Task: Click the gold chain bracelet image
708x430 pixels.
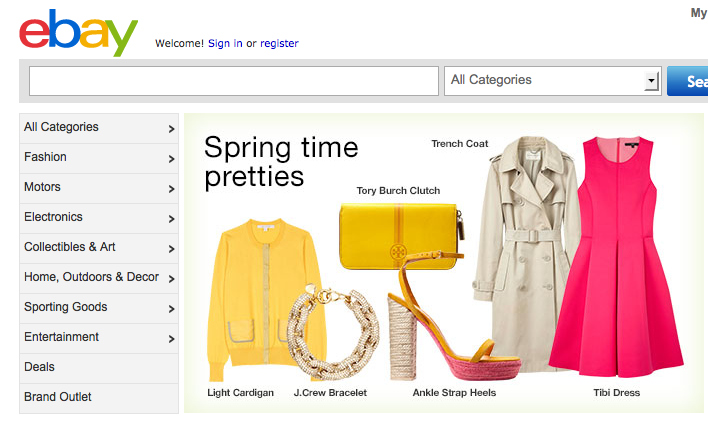Action: click(333, 332)
